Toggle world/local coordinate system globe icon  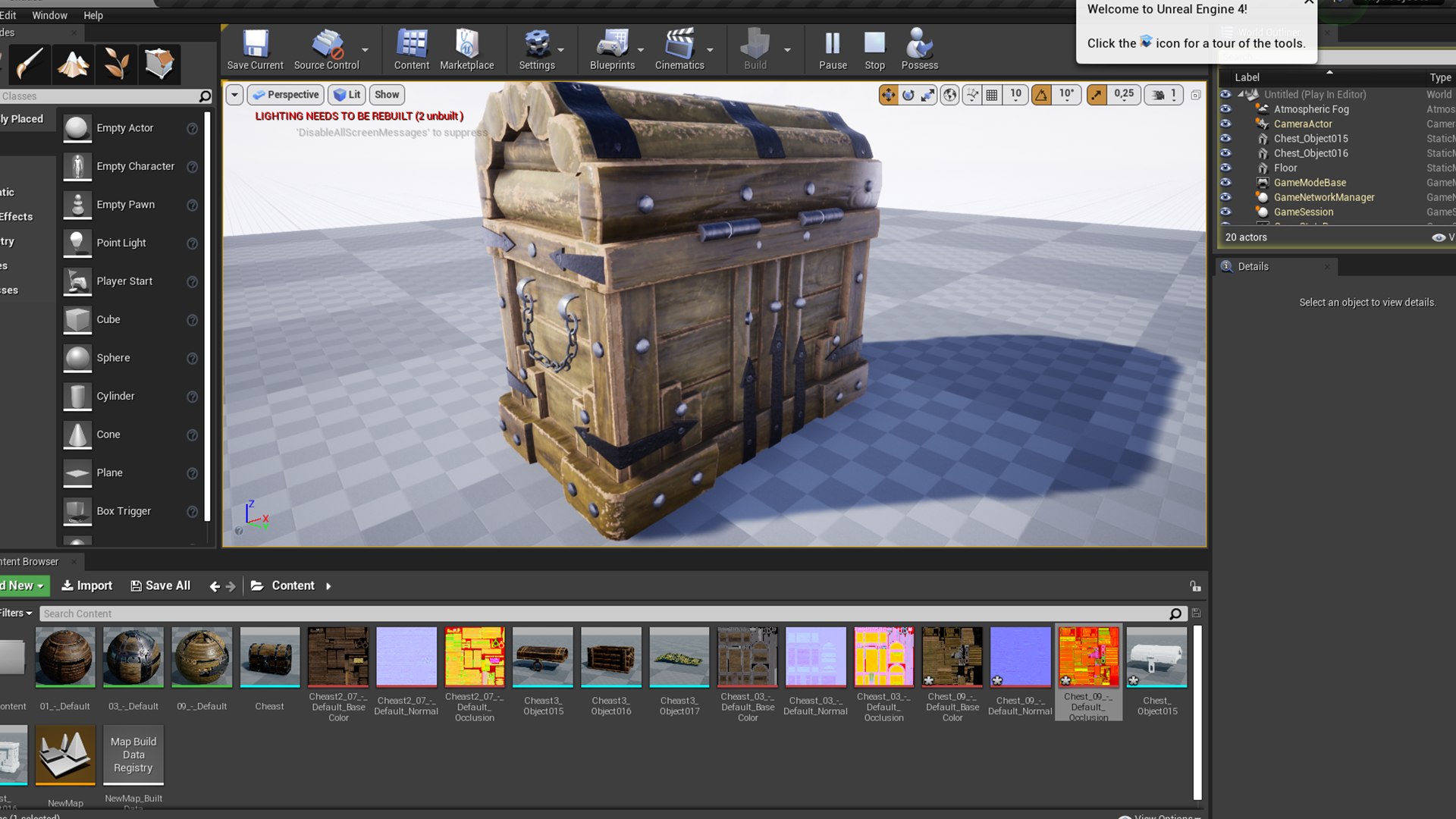tap(949, 95)
